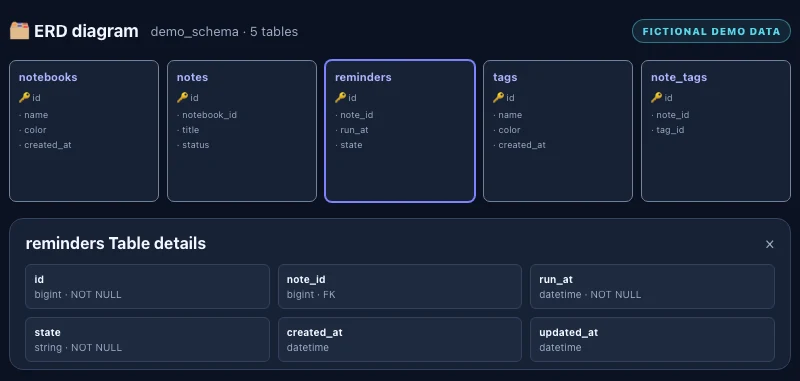The image size is (800, 381).
Task: Open the state string NOT NULL detail card
Action: coord(147,340)
